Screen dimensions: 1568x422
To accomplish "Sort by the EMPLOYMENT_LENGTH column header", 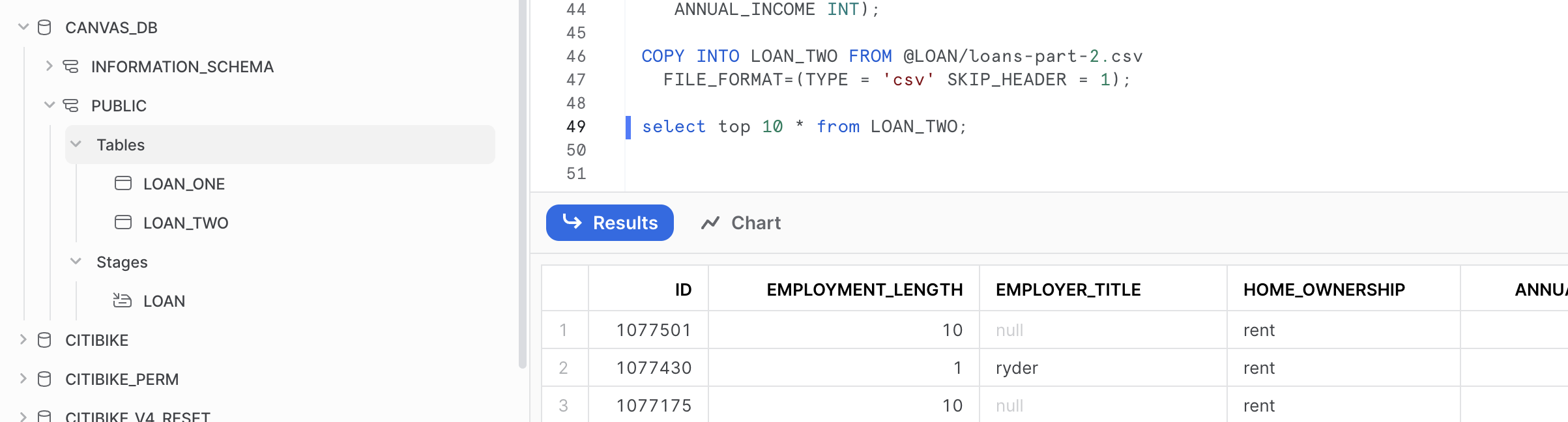I will (x=864, y=290).
